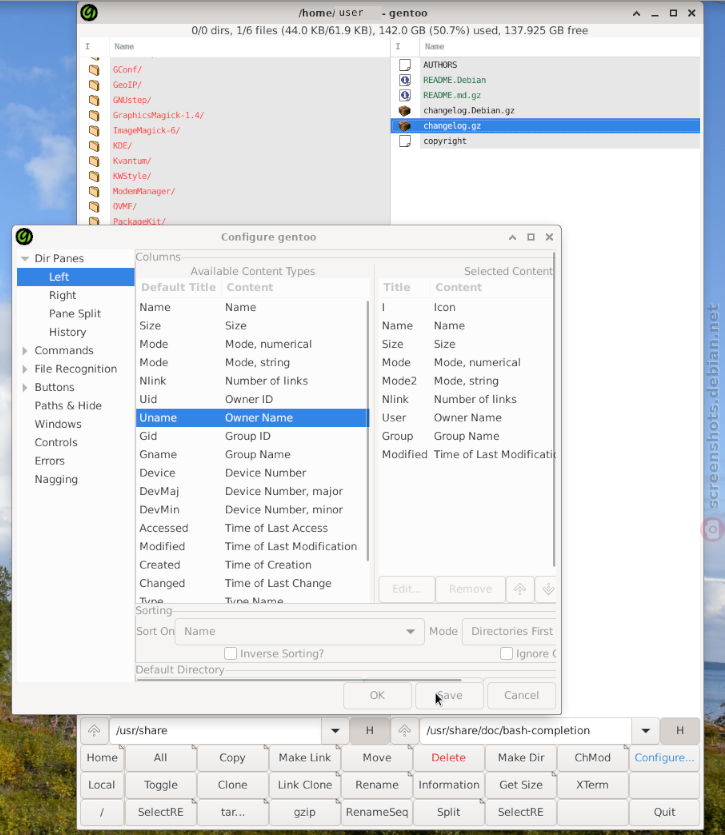Screen dimensions: 725x835
Task: Click folder icon beside OVMF/ entry
Action: (x=94, y=206)
